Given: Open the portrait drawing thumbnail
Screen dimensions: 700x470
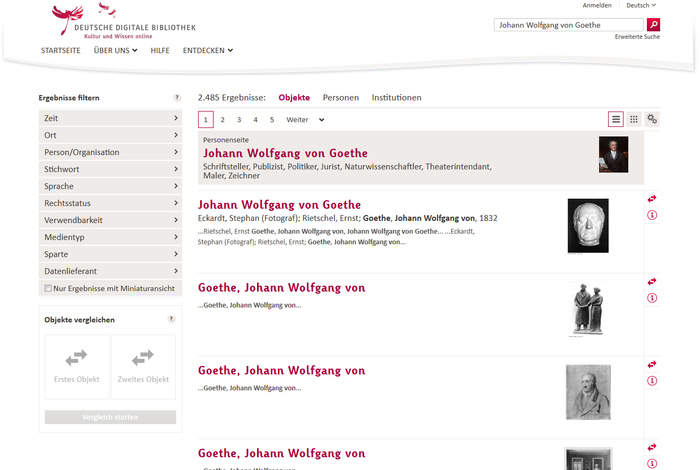Looking at the screenshot, I should (588, 392).
